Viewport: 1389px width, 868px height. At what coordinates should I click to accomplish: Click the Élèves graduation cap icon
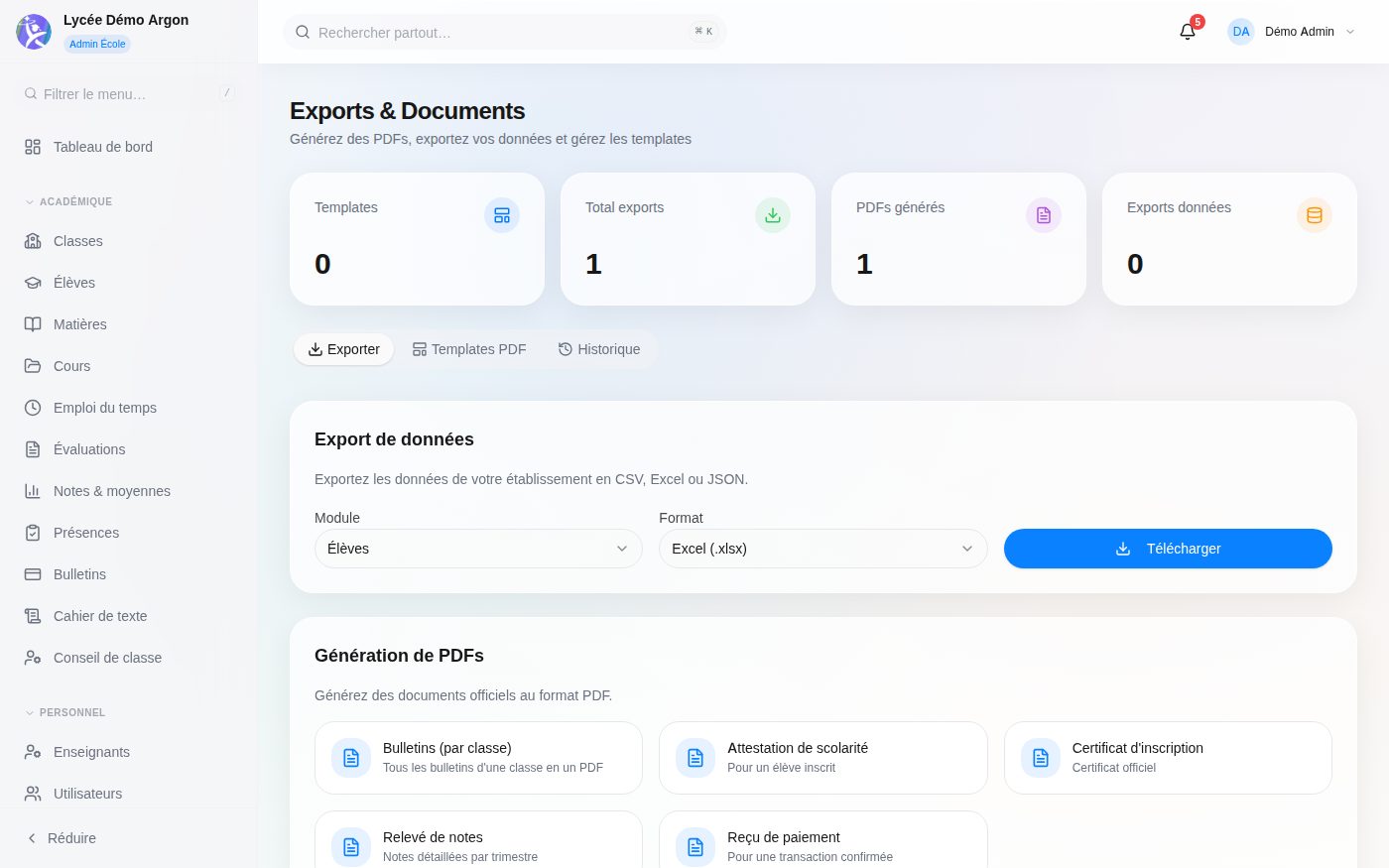click(33, 283)
